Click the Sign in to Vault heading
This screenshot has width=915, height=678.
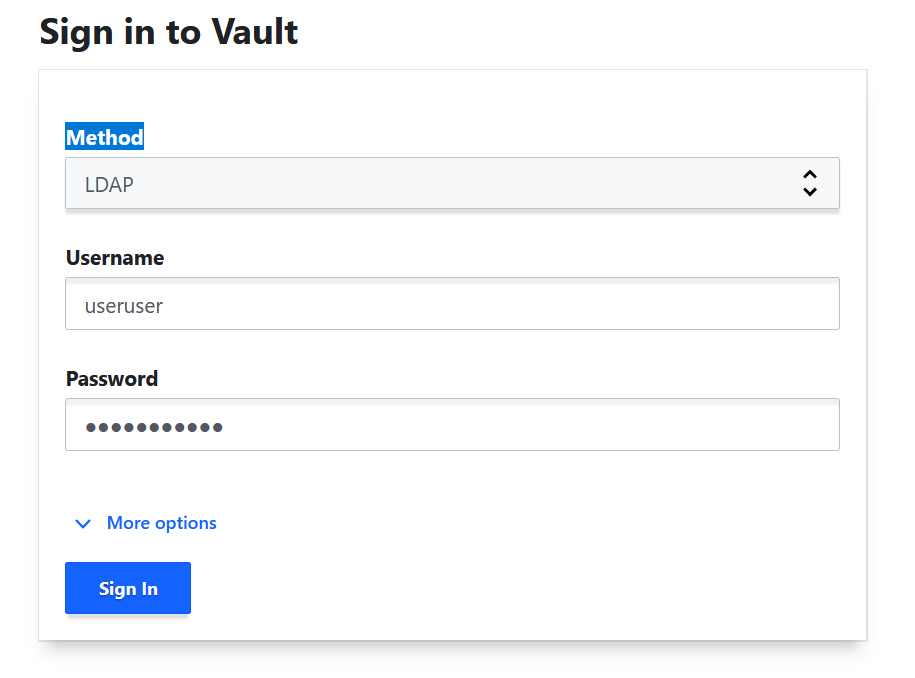(169, 32)
